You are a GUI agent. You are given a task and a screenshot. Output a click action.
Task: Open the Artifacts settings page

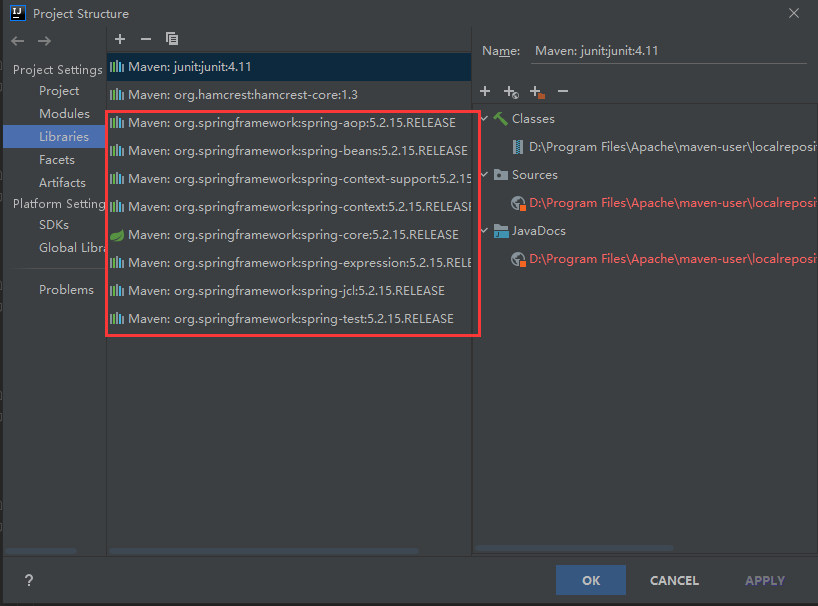(x=62, y=183)
